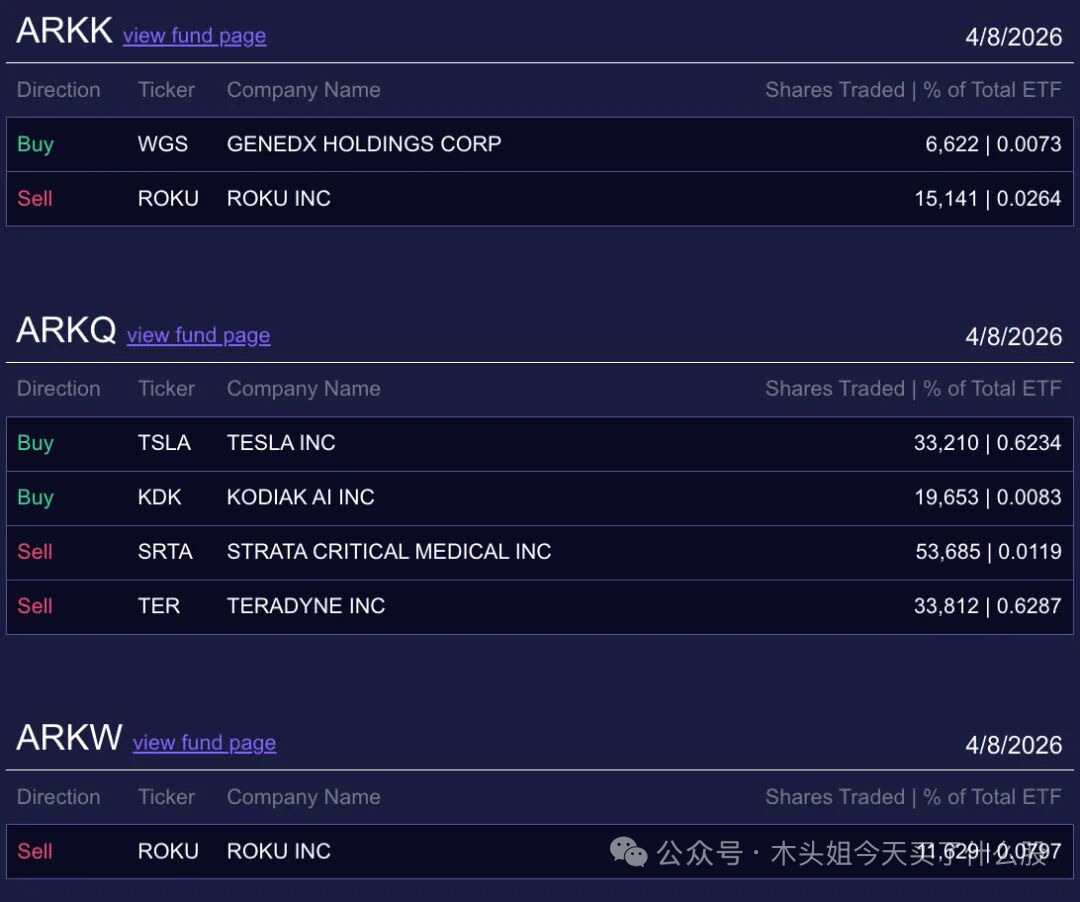This screenshot has height=902, width=1080.
Task: Click ARKQ Company Name column header
Action: coord(304,389)
